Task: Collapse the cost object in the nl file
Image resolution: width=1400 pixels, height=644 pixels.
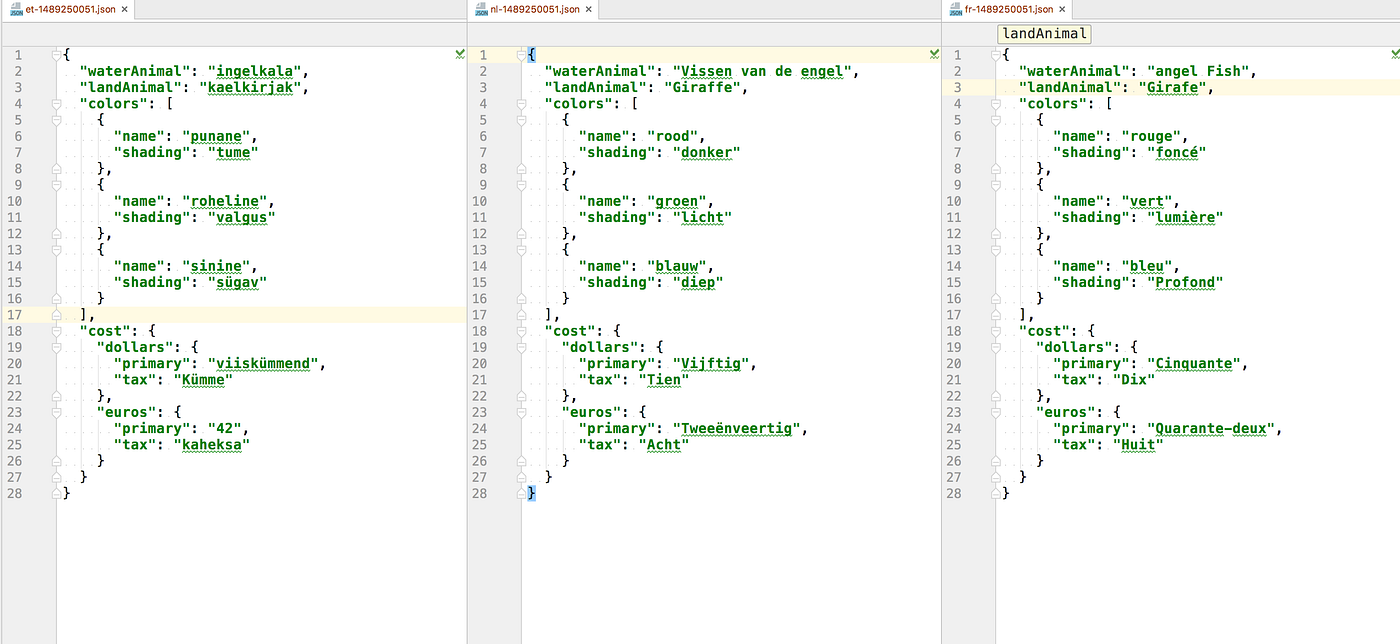Action: coord(520,330)
